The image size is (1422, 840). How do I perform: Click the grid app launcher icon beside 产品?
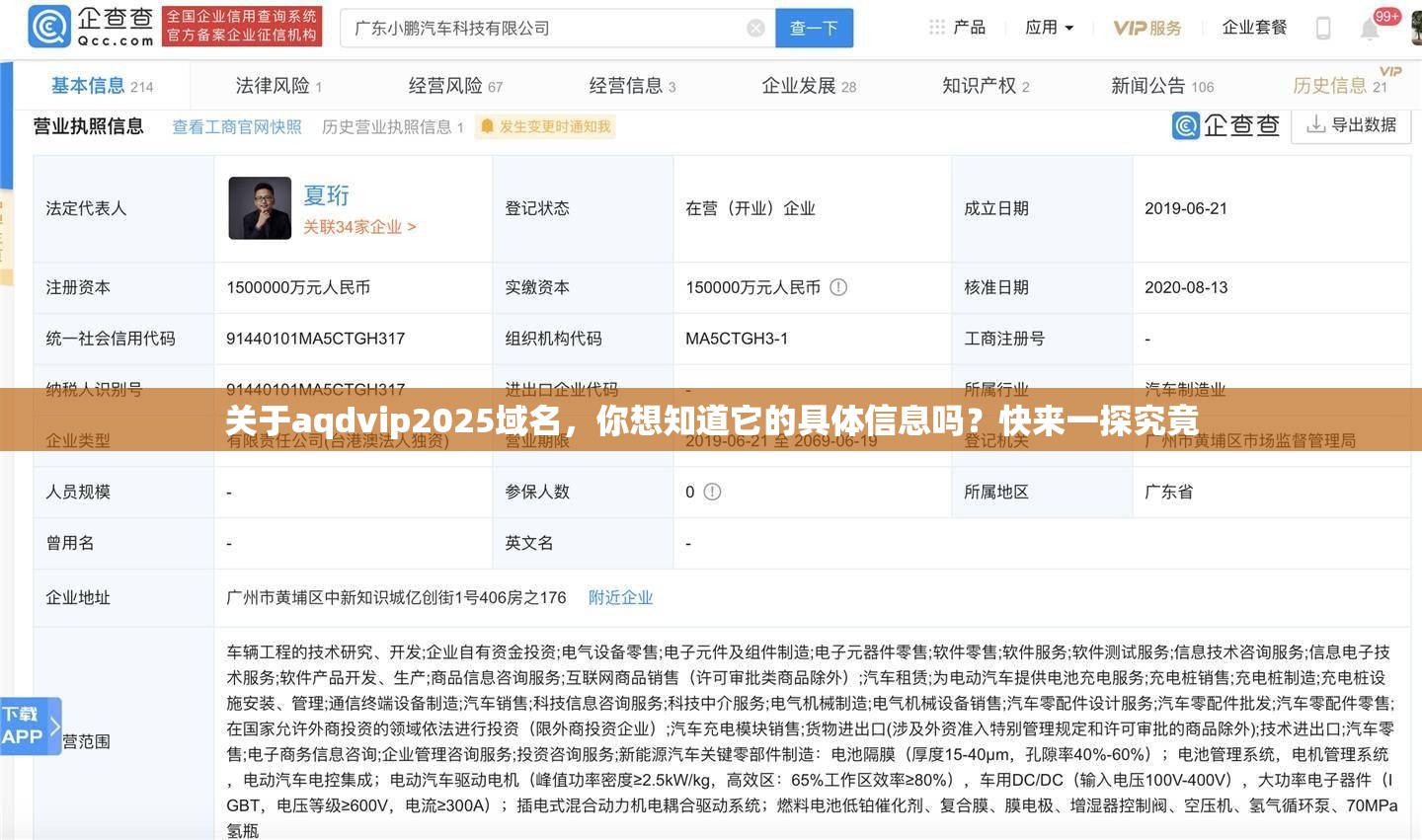935,28
